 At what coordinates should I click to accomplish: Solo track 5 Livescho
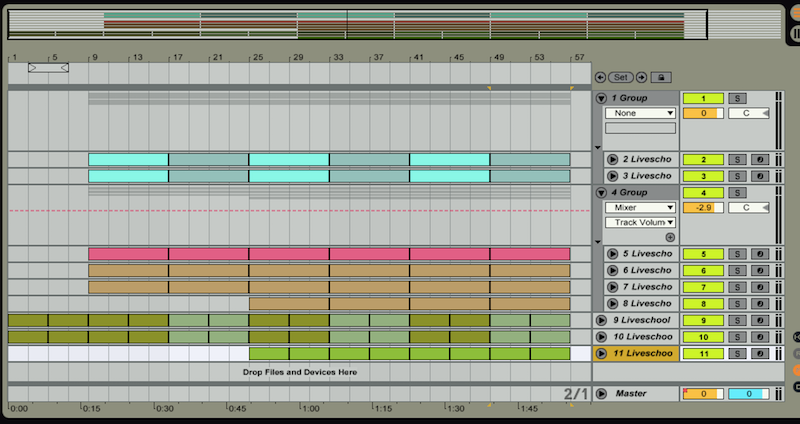pyautogui.click(x=737, y=254)
